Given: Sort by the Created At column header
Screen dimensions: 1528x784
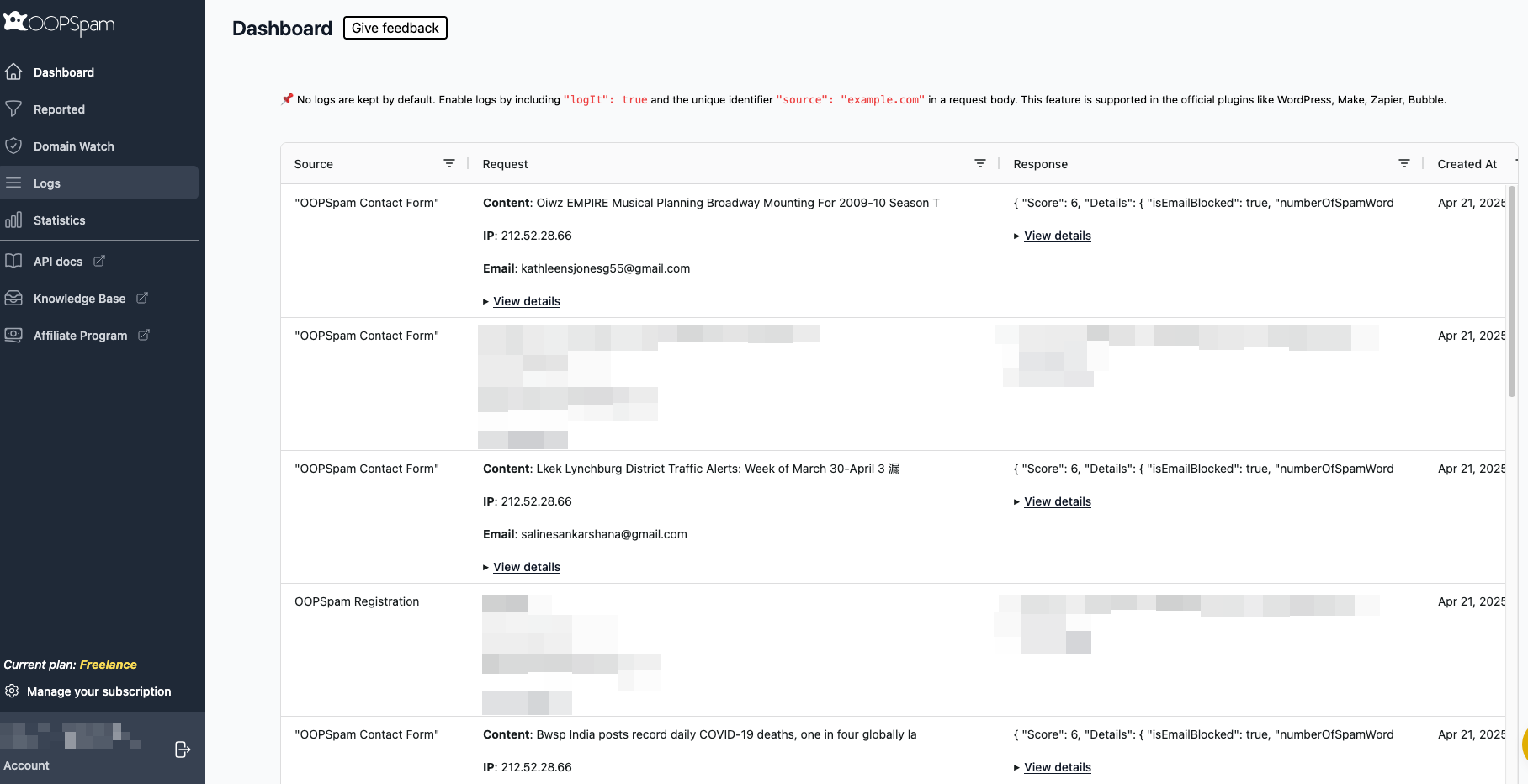Looking at the screenshot, I should click(1467, 164).
